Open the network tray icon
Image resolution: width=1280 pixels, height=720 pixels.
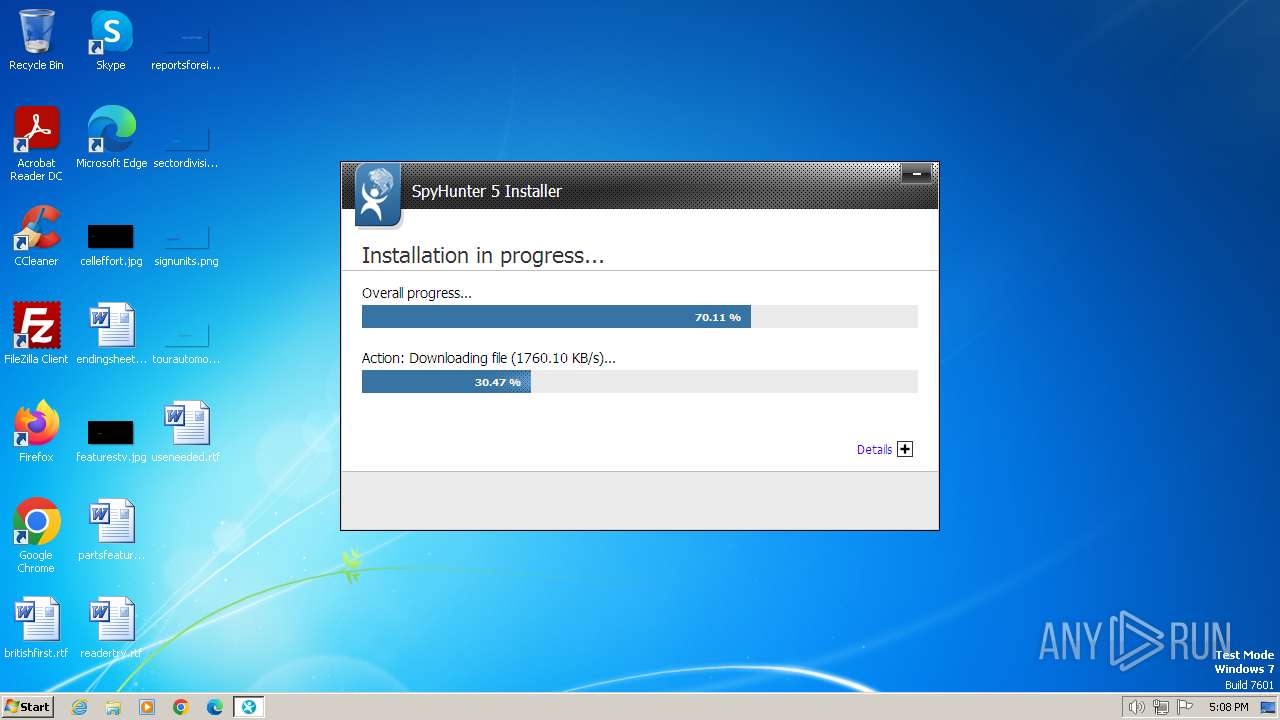pos(1160,707)
